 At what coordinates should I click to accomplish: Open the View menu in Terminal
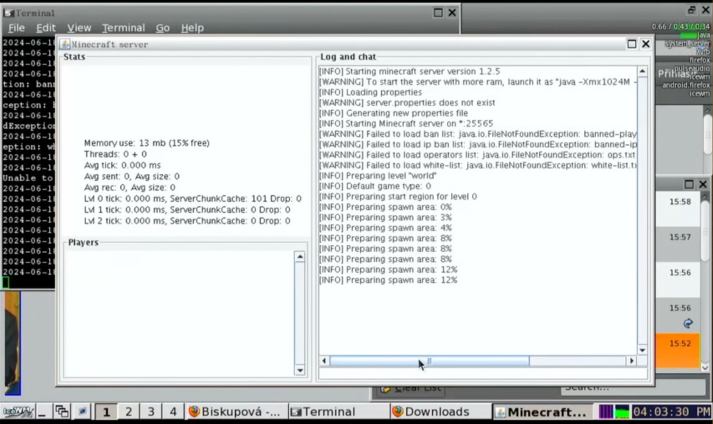(79, 28)
